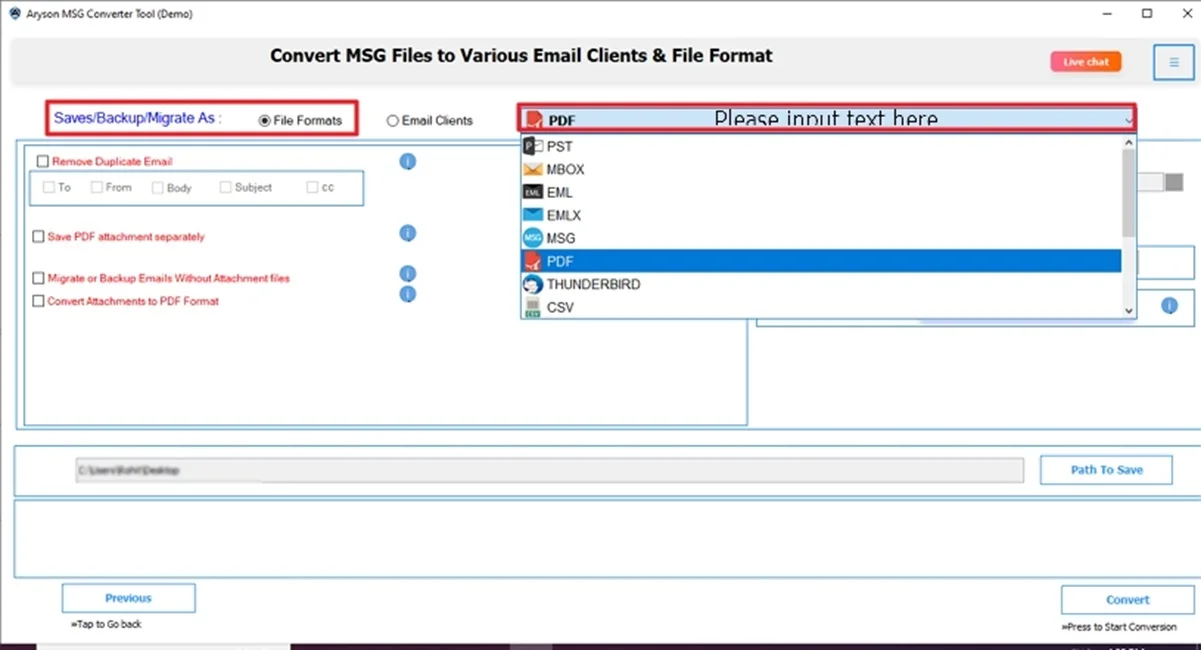Tick the From checkbox
Viewport: 1201px width, 650px height.
coord(97,187)
